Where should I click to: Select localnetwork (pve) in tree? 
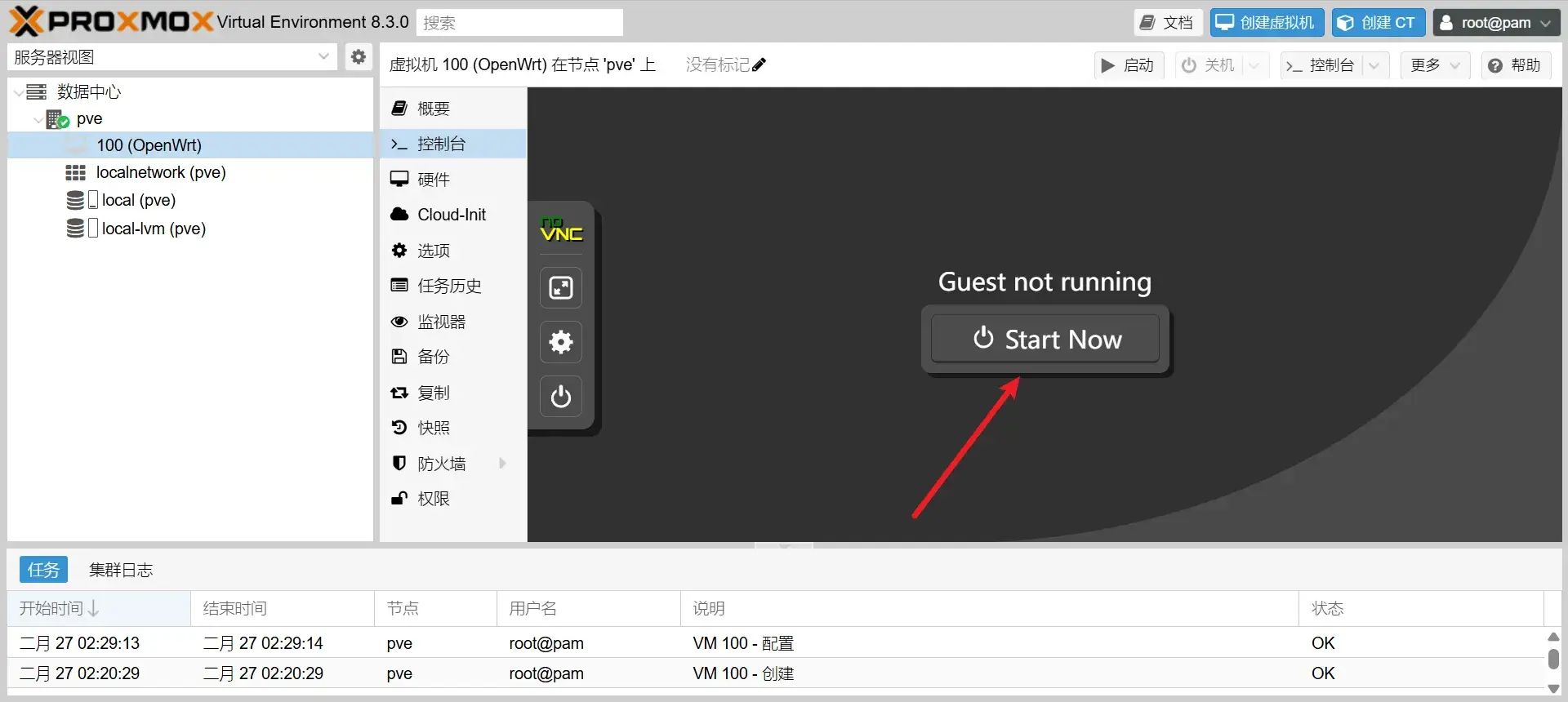pos(160,172)
